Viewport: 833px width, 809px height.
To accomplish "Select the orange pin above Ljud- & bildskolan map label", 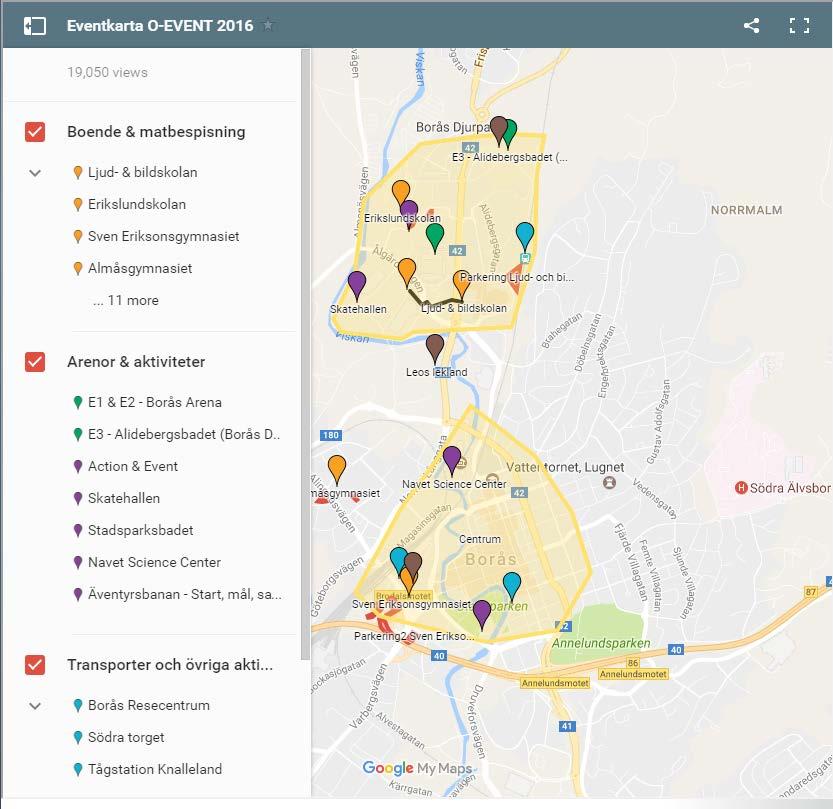I will [461, 284].
